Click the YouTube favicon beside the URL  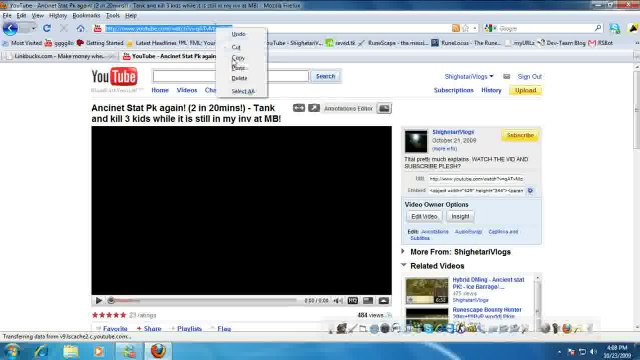(97, 28)
